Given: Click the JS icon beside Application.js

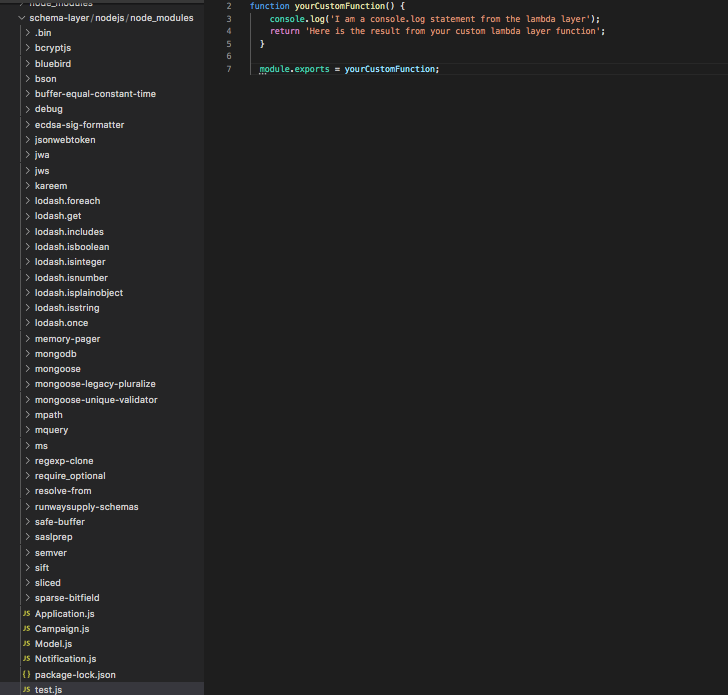Looking at the screenshot, I should click(26, 614).
